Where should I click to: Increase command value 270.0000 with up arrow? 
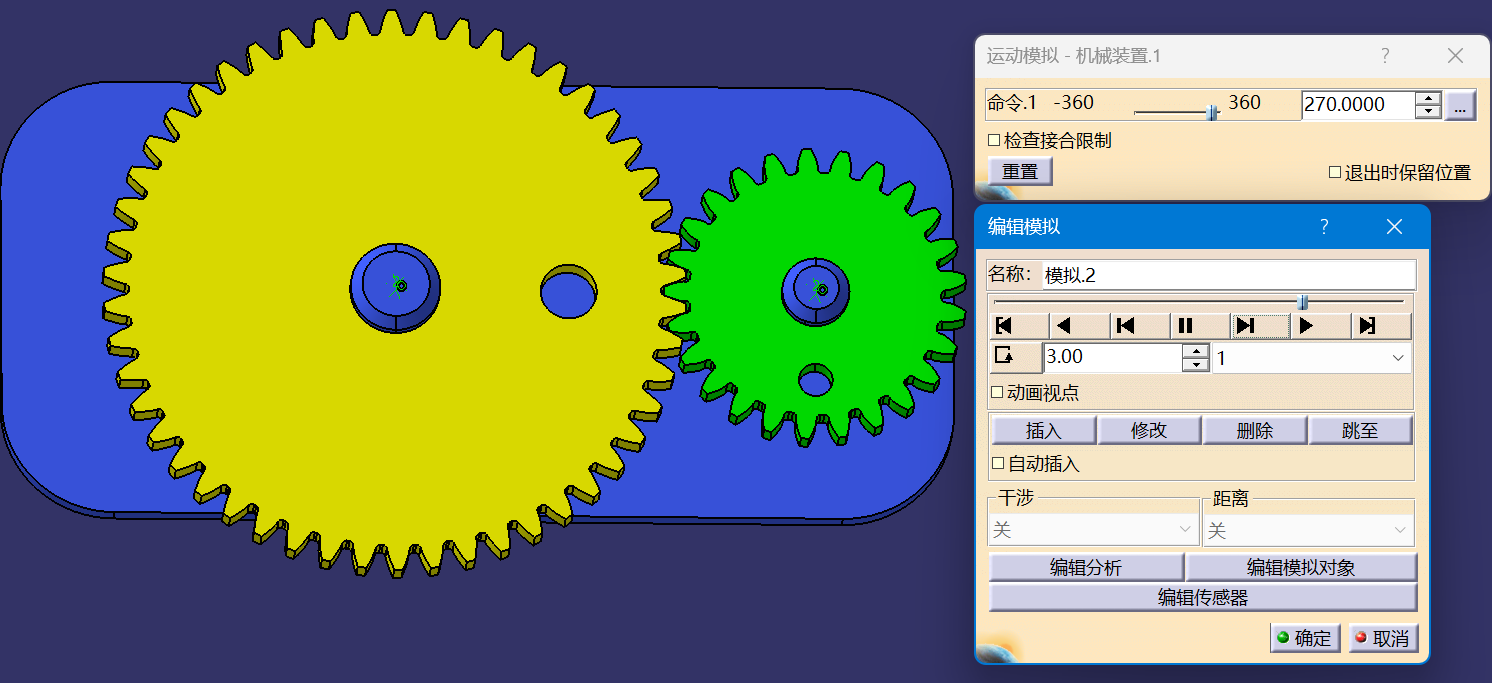1428,98
